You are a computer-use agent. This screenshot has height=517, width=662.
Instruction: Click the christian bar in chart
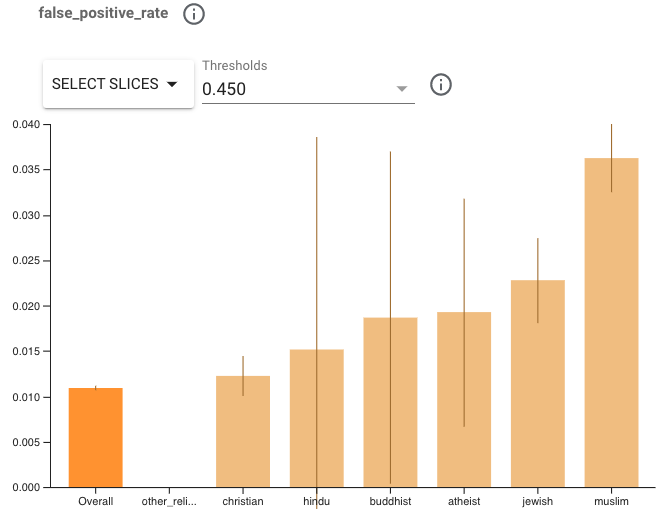pyautogui.click(x=243, y=432)
